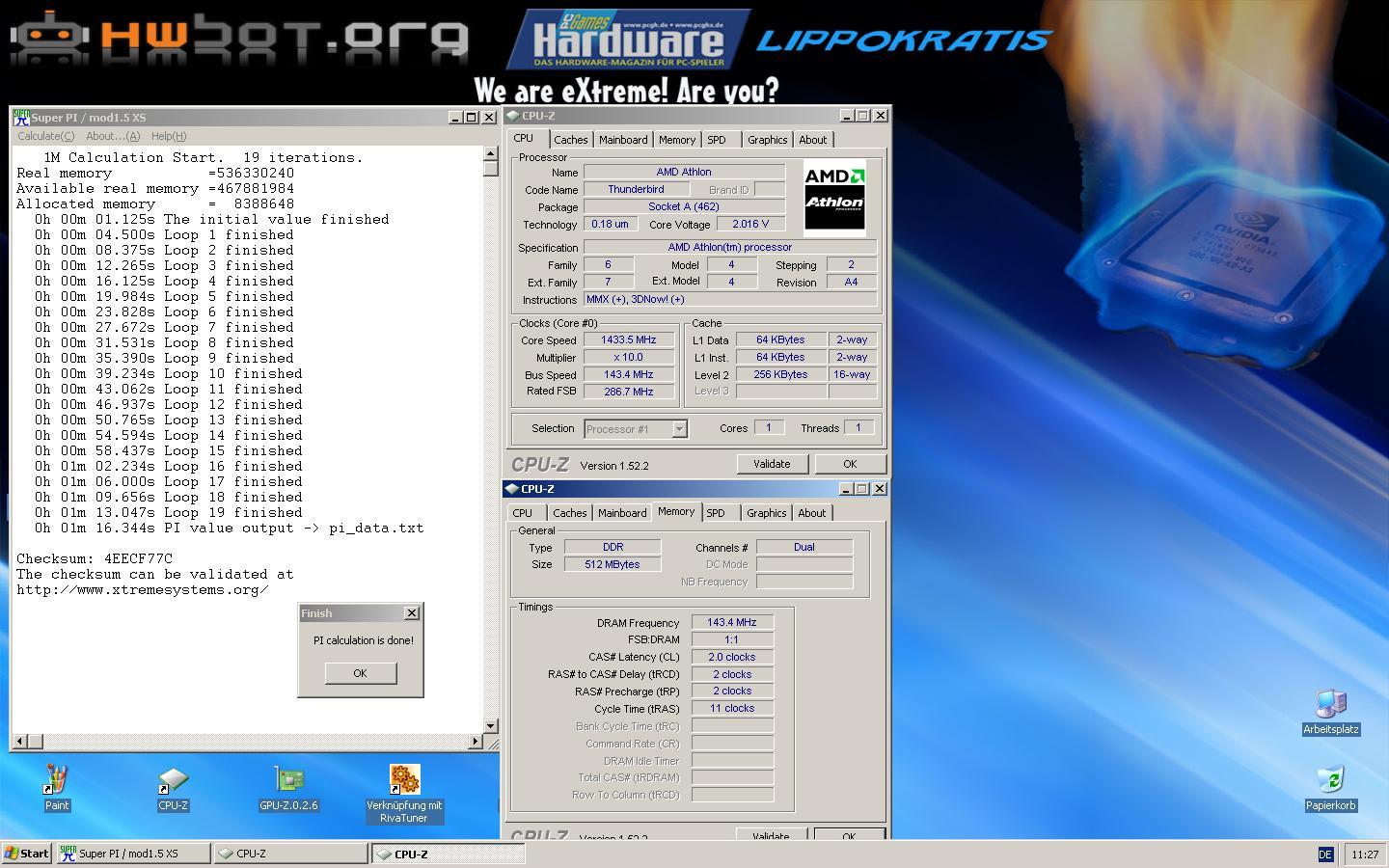Click OK in the Finish dialog

pyautogui.click(x=360, y=673)
